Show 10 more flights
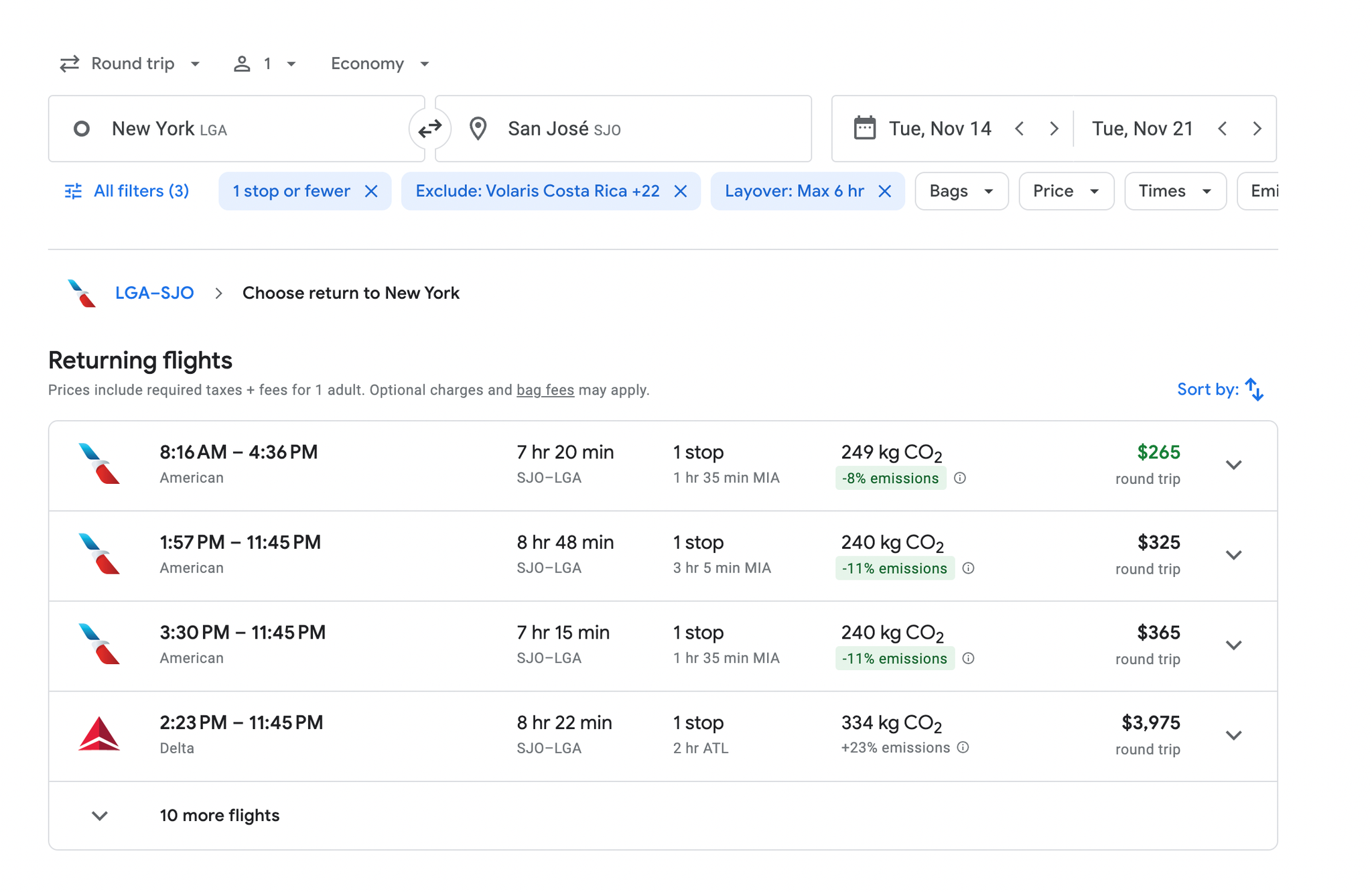Screen dimensions: 1372x892 coord(219,815)
